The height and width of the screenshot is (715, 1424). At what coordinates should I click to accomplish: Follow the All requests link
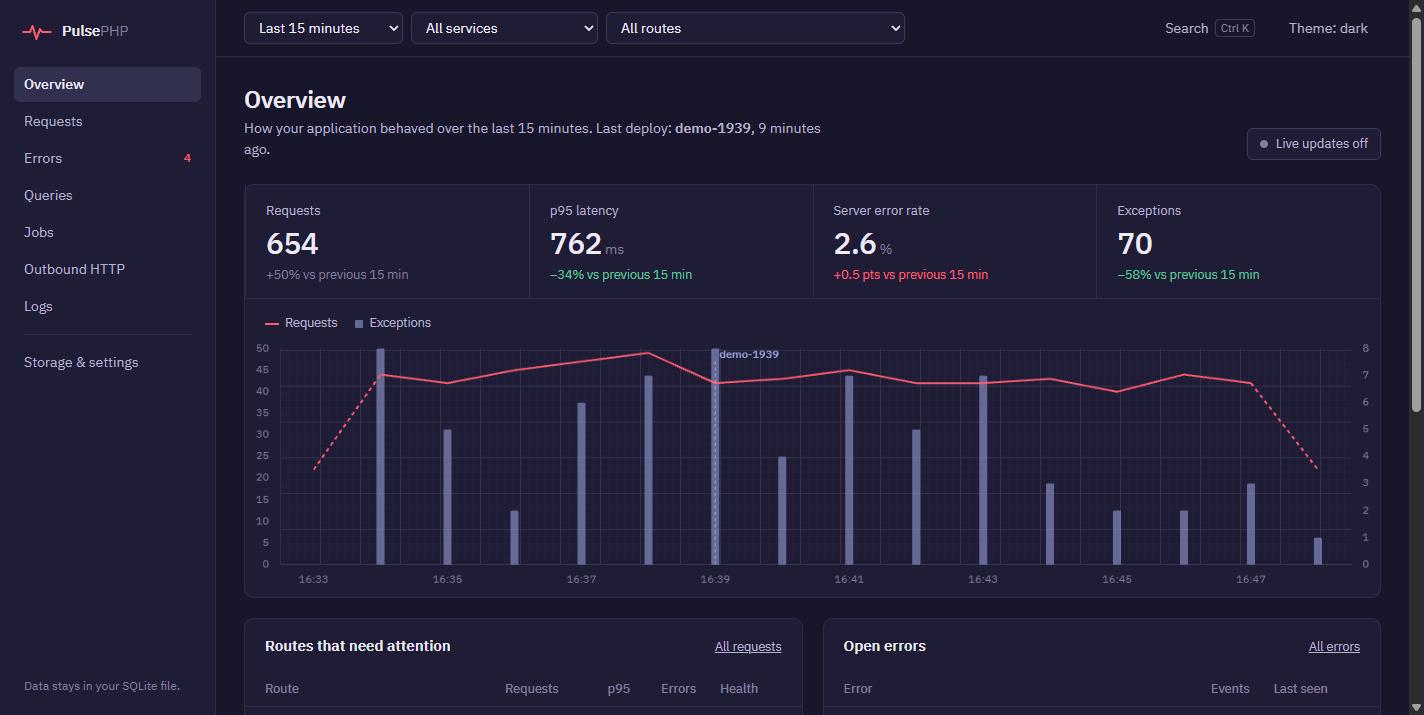tap(748, 647)
